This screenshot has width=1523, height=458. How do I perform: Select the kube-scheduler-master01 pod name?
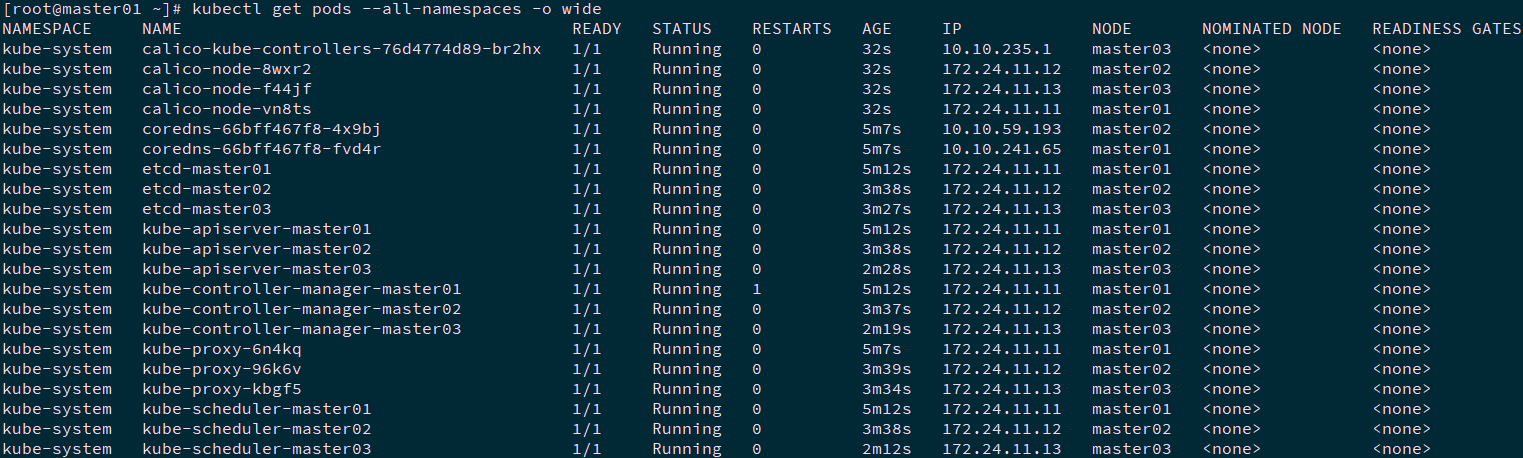(256, 409)
